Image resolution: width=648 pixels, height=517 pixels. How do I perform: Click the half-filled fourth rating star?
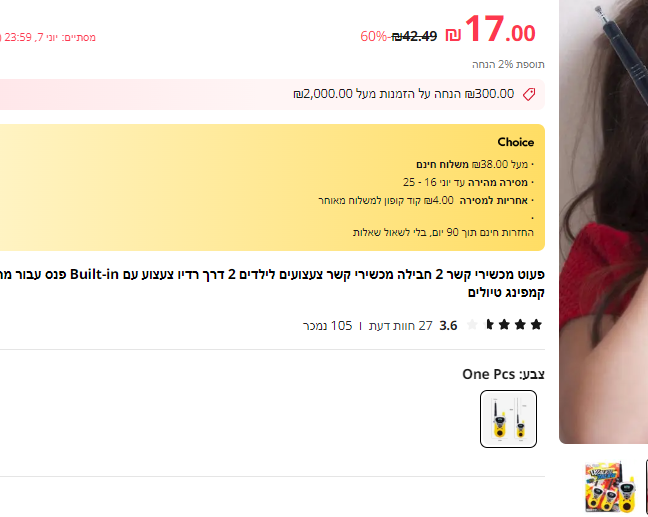coord(488,325)
